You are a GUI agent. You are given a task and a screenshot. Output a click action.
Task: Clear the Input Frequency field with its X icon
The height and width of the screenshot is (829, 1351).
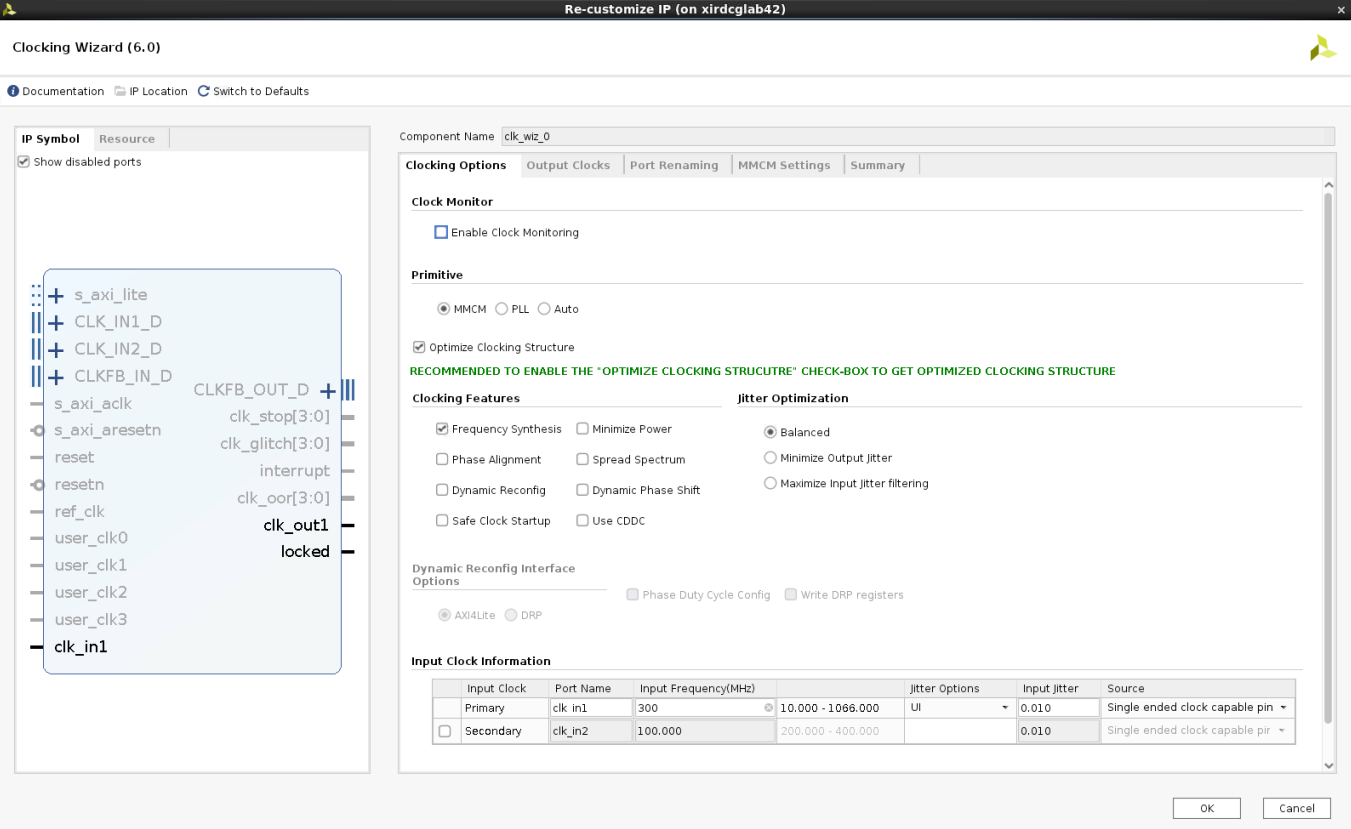[x=768, y=708]
